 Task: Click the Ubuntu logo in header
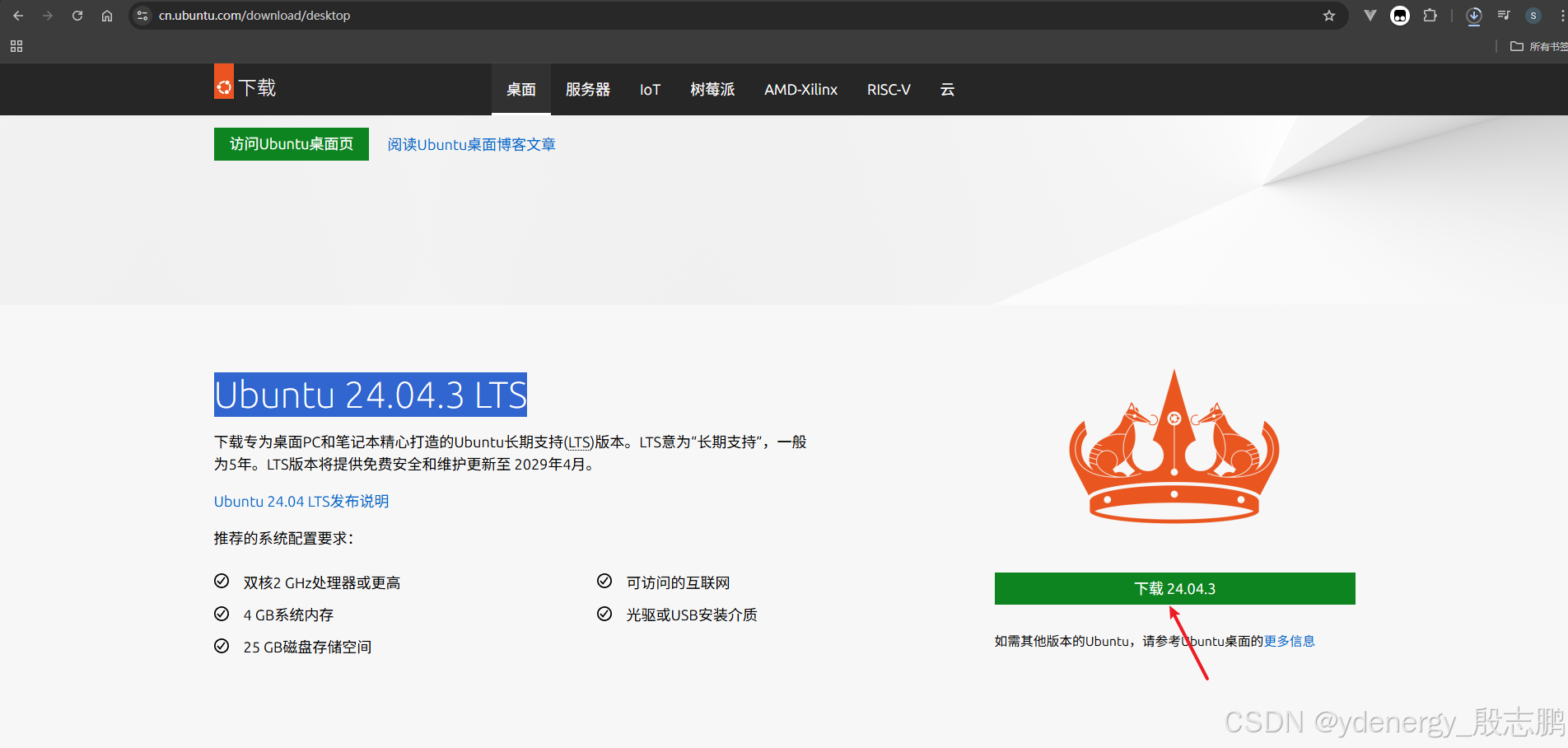coord(224,82)
